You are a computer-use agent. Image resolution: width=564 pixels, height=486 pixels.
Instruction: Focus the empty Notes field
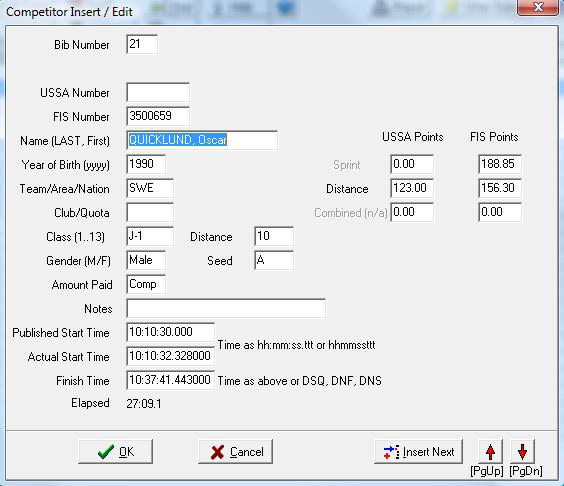[226, 308]
